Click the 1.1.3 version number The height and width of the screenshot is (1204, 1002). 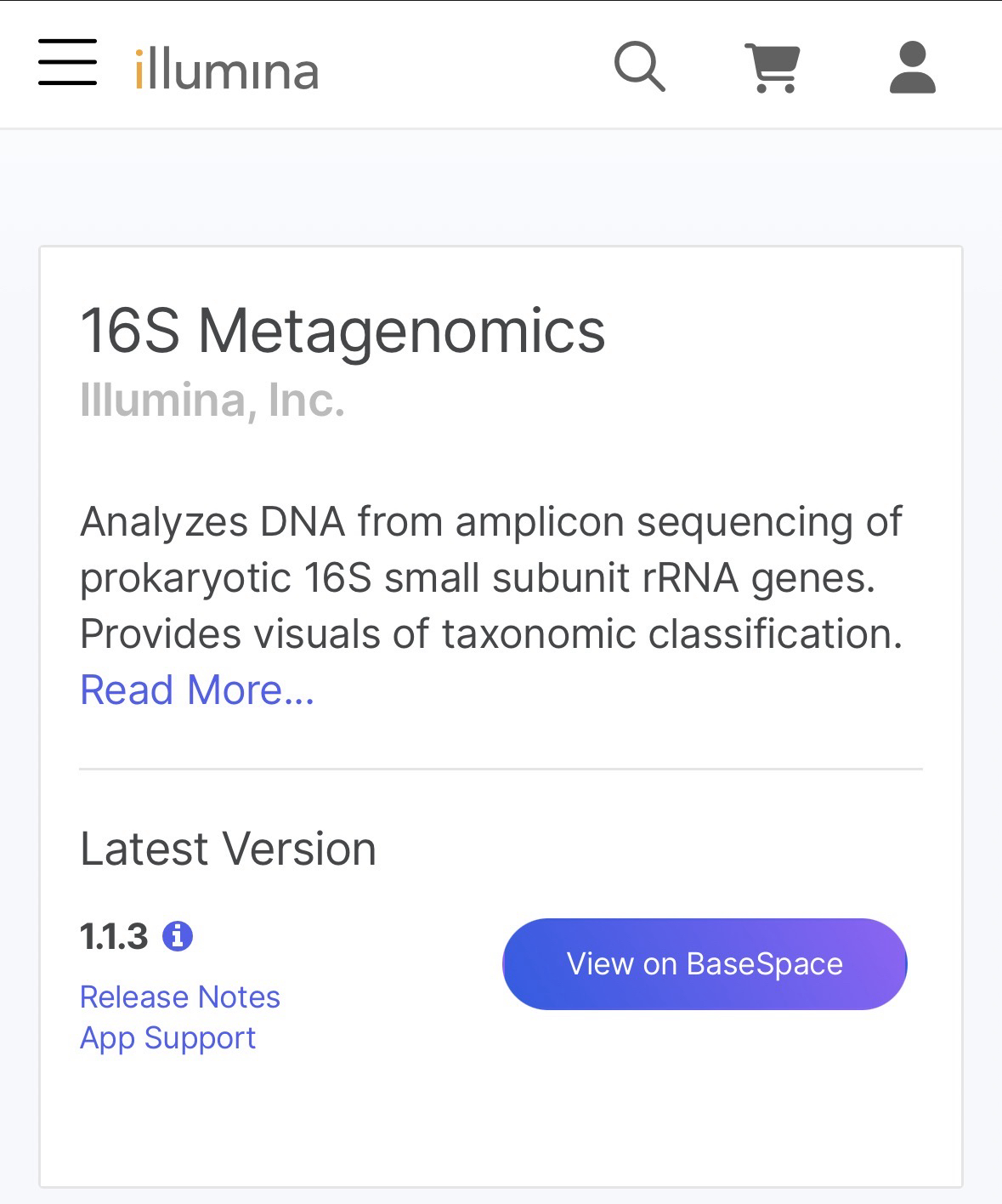click(x=114, y=937)
